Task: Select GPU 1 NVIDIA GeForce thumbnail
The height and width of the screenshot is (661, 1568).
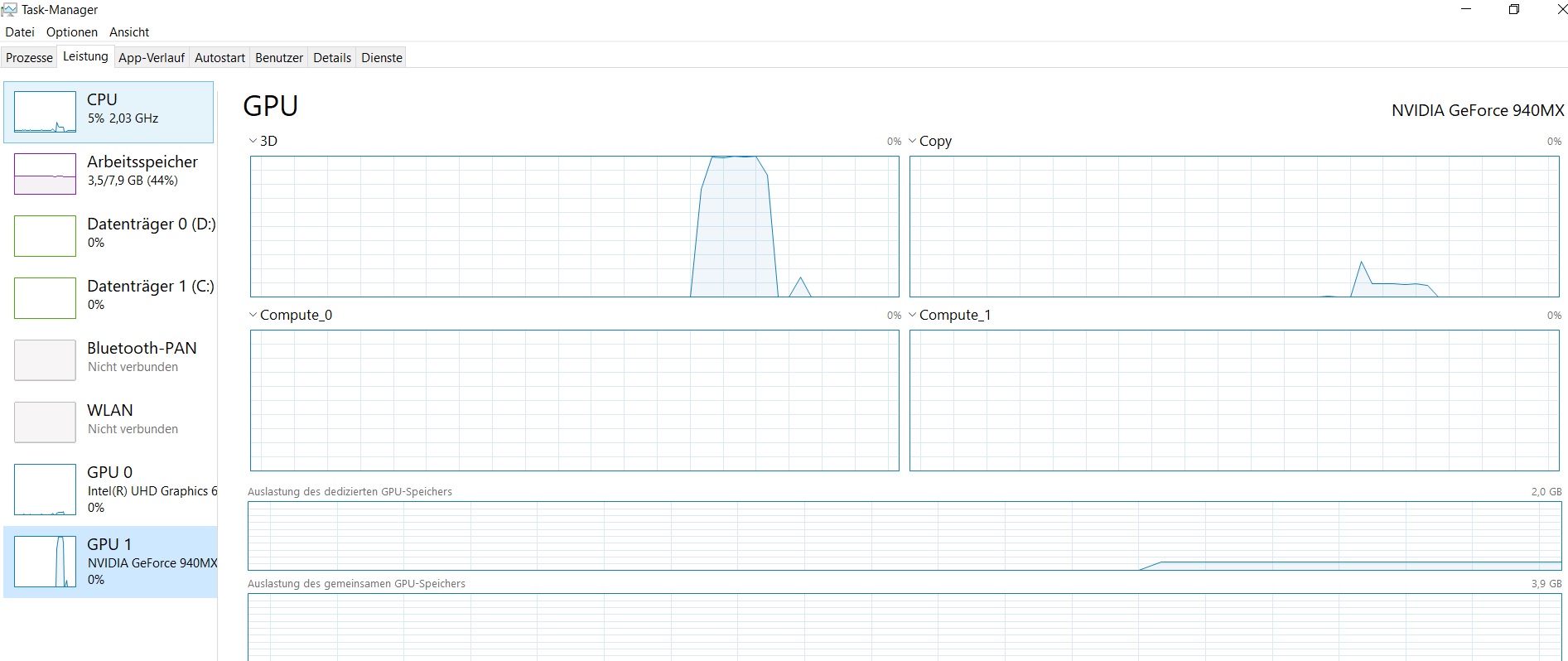Action: coord(45,562)
